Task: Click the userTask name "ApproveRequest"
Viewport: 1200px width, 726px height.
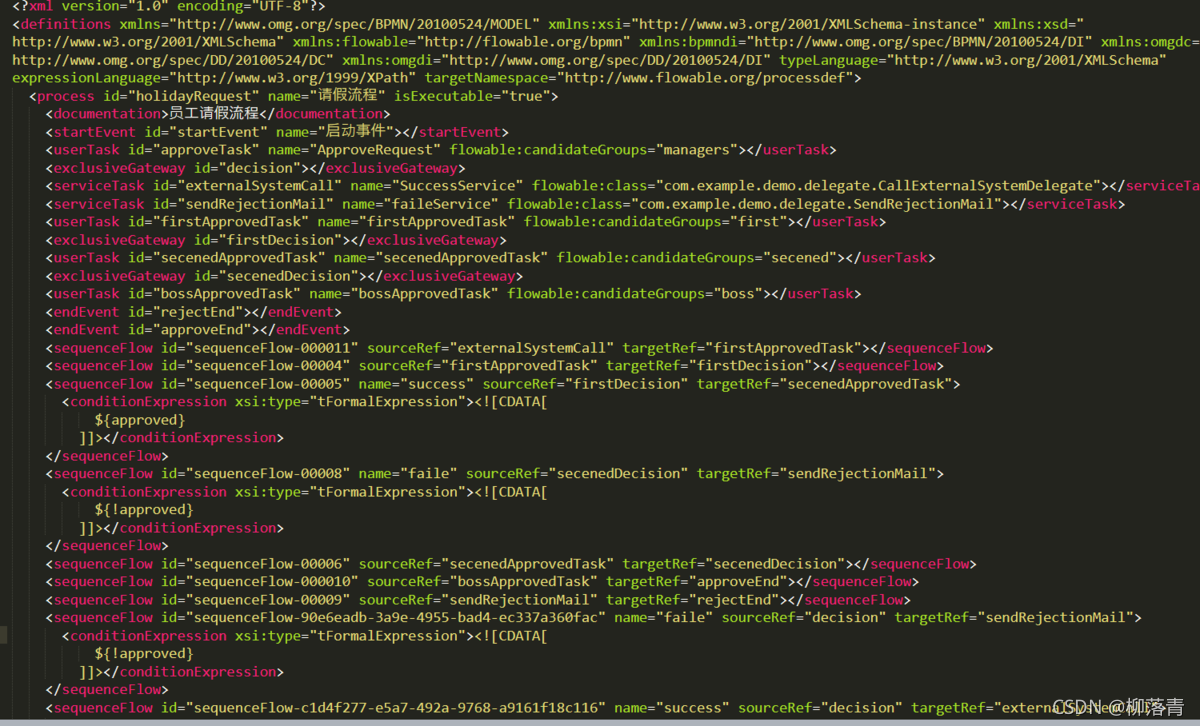Action: tap(376, 150)
